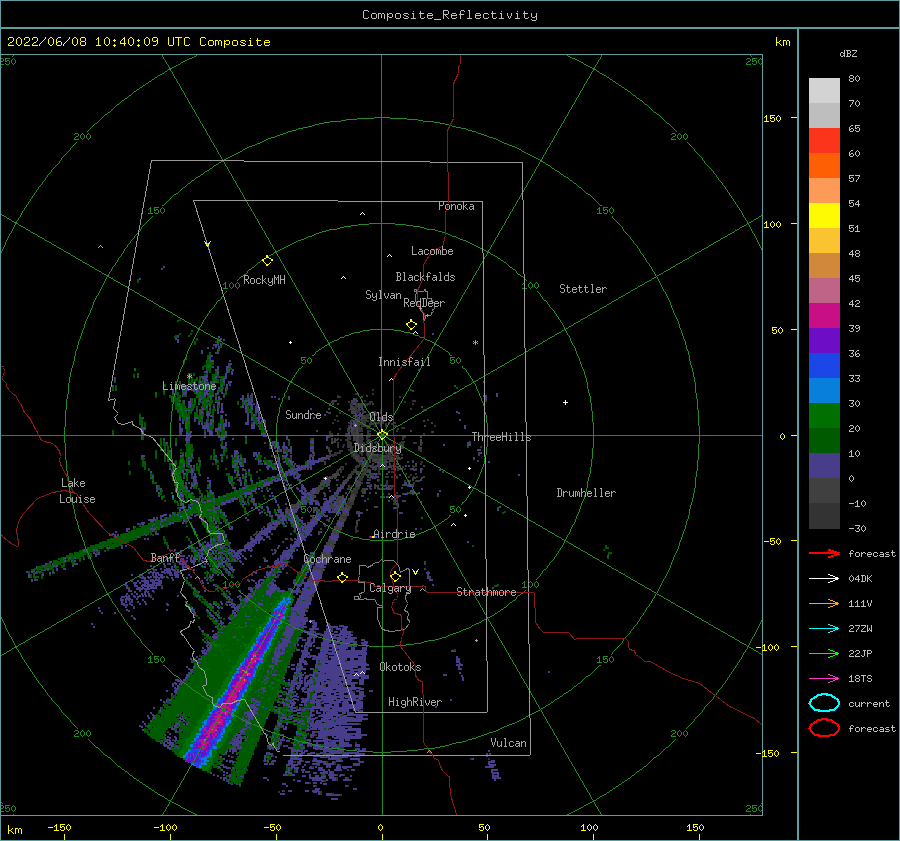The height and width of the screenshot is (841, 900).
Task: Click the Cochrane label
Action: tap(327, 559)
